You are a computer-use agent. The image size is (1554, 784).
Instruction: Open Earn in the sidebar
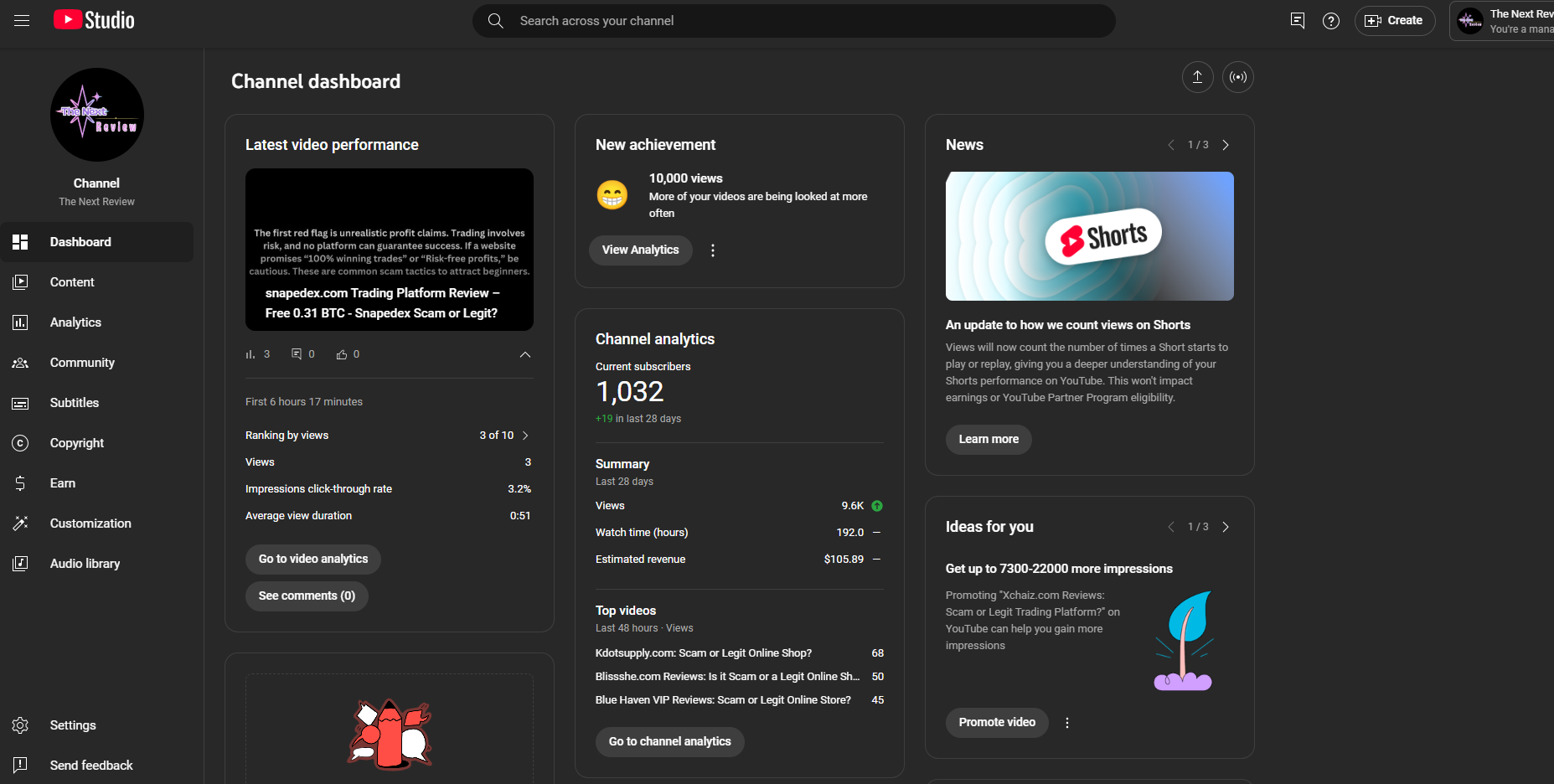(x=97, y=483)
